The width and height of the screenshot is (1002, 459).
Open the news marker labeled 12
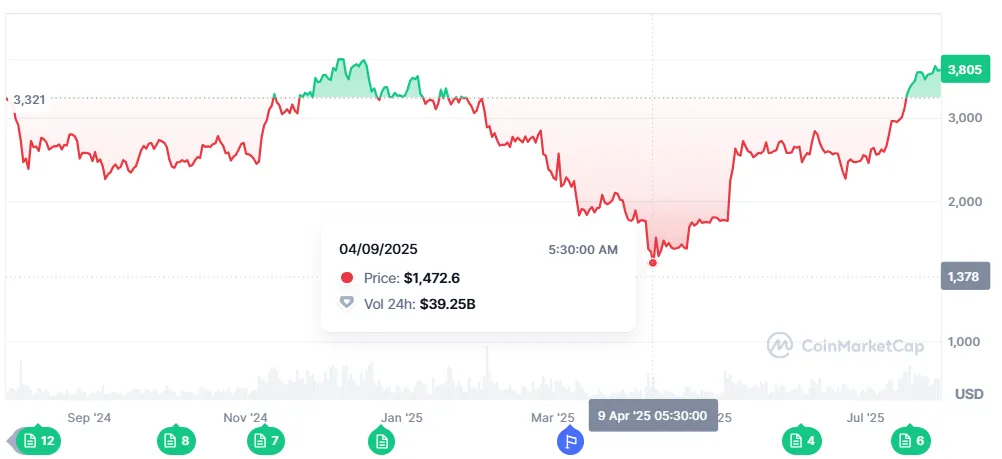(x=40, y=440)
